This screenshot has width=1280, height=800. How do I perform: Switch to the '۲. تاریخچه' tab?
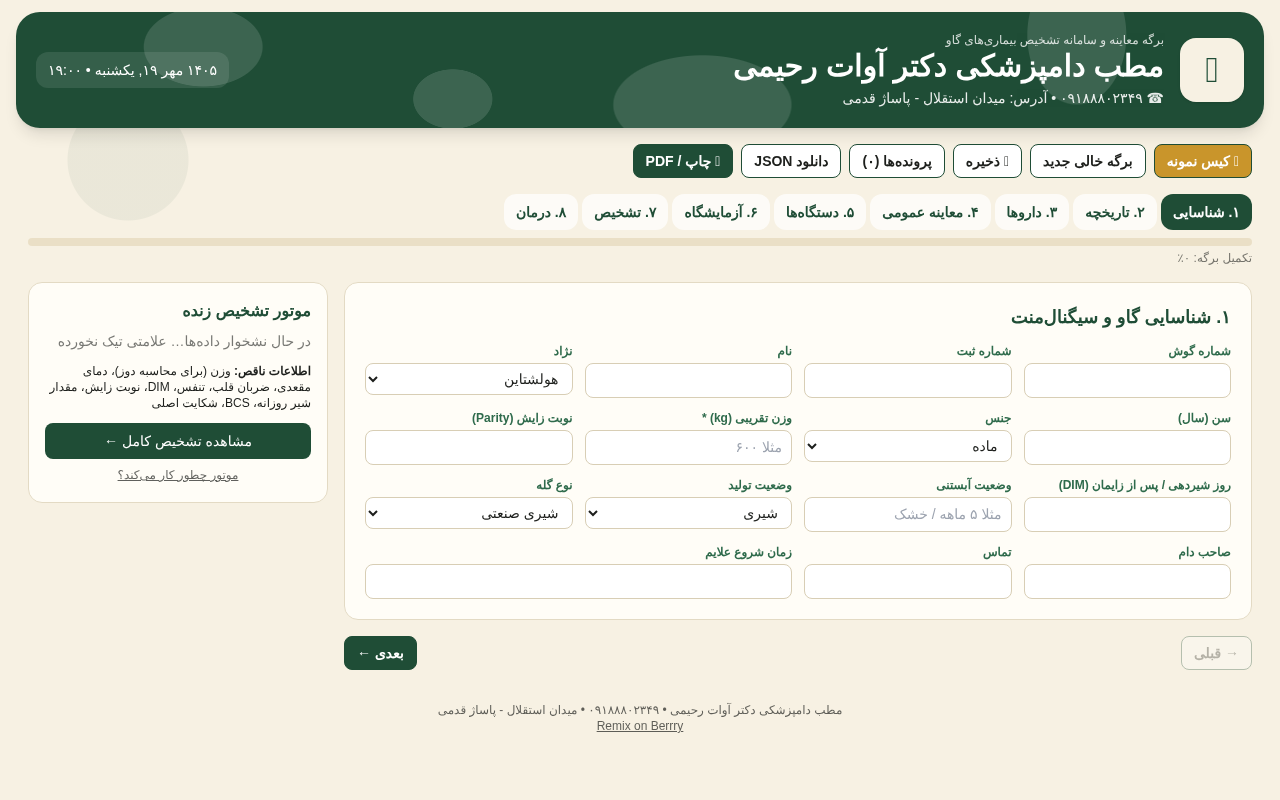(x=1115, y=212)
